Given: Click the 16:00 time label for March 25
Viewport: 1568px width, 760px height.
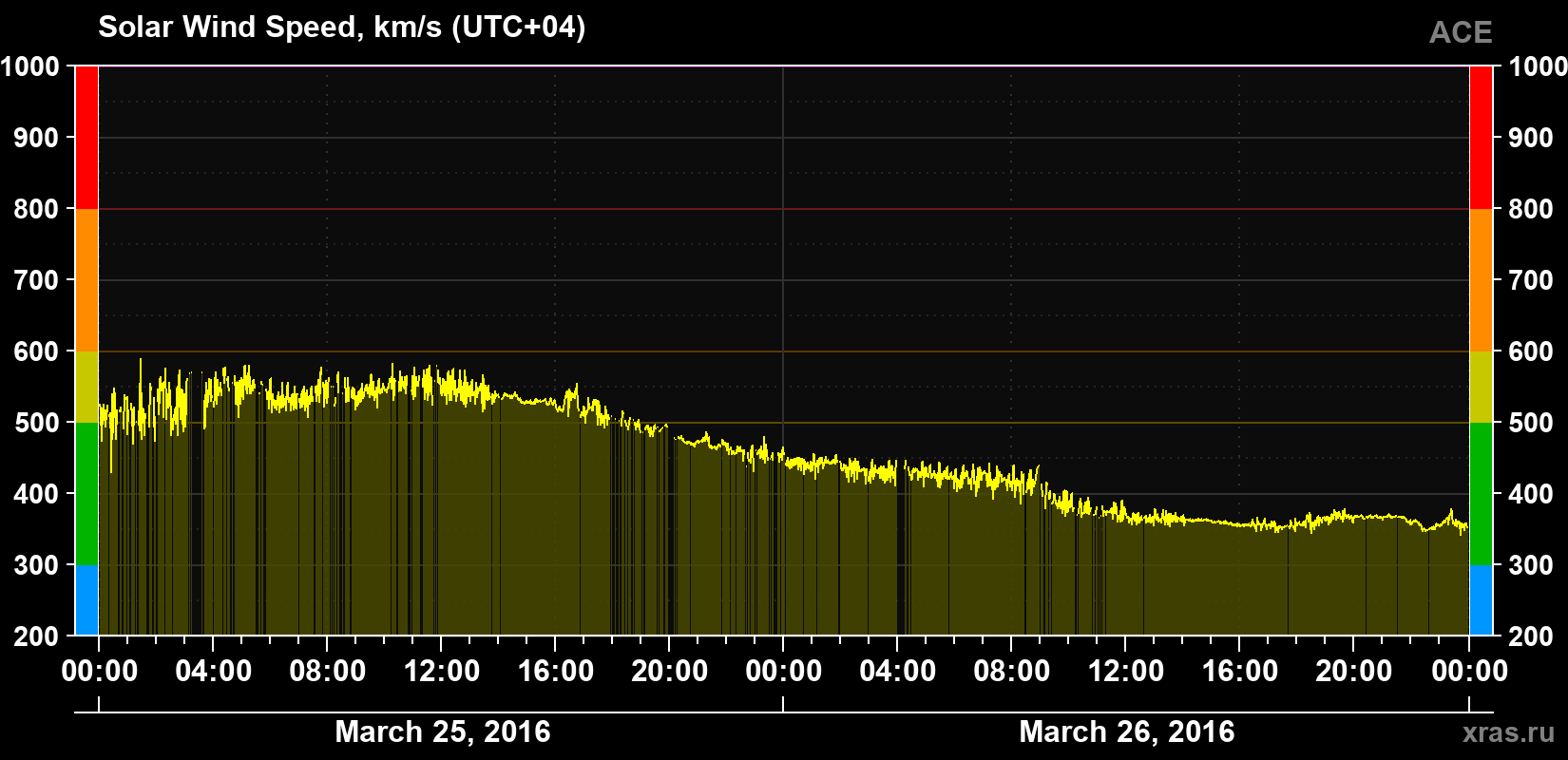Looking at the screenshot, I should [x=556, y=671].
